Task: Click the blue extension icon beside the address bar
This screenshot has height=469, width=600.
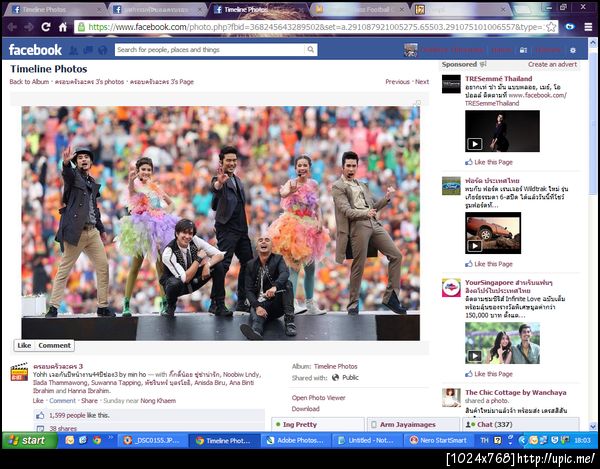Action: (570, 27)
